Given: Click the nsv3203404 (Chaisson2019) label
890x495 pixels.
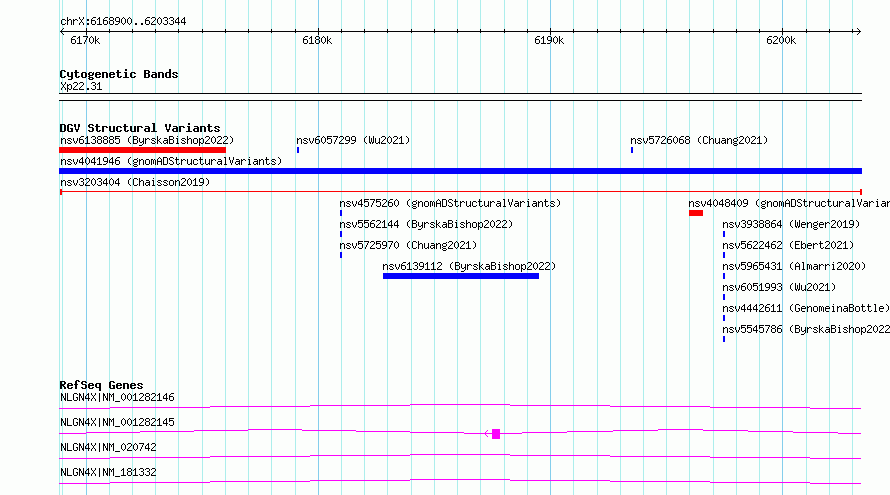Looking at the screenshot, I should point(135,182).
